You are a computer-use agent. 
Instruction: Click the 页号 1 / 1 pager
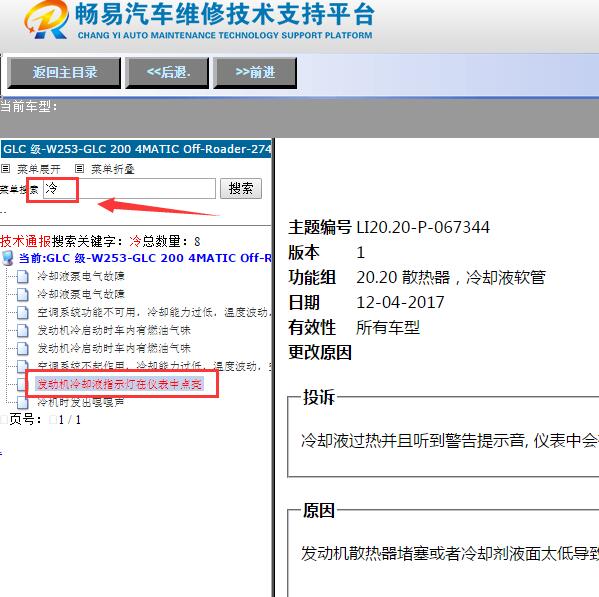point(45,419)
